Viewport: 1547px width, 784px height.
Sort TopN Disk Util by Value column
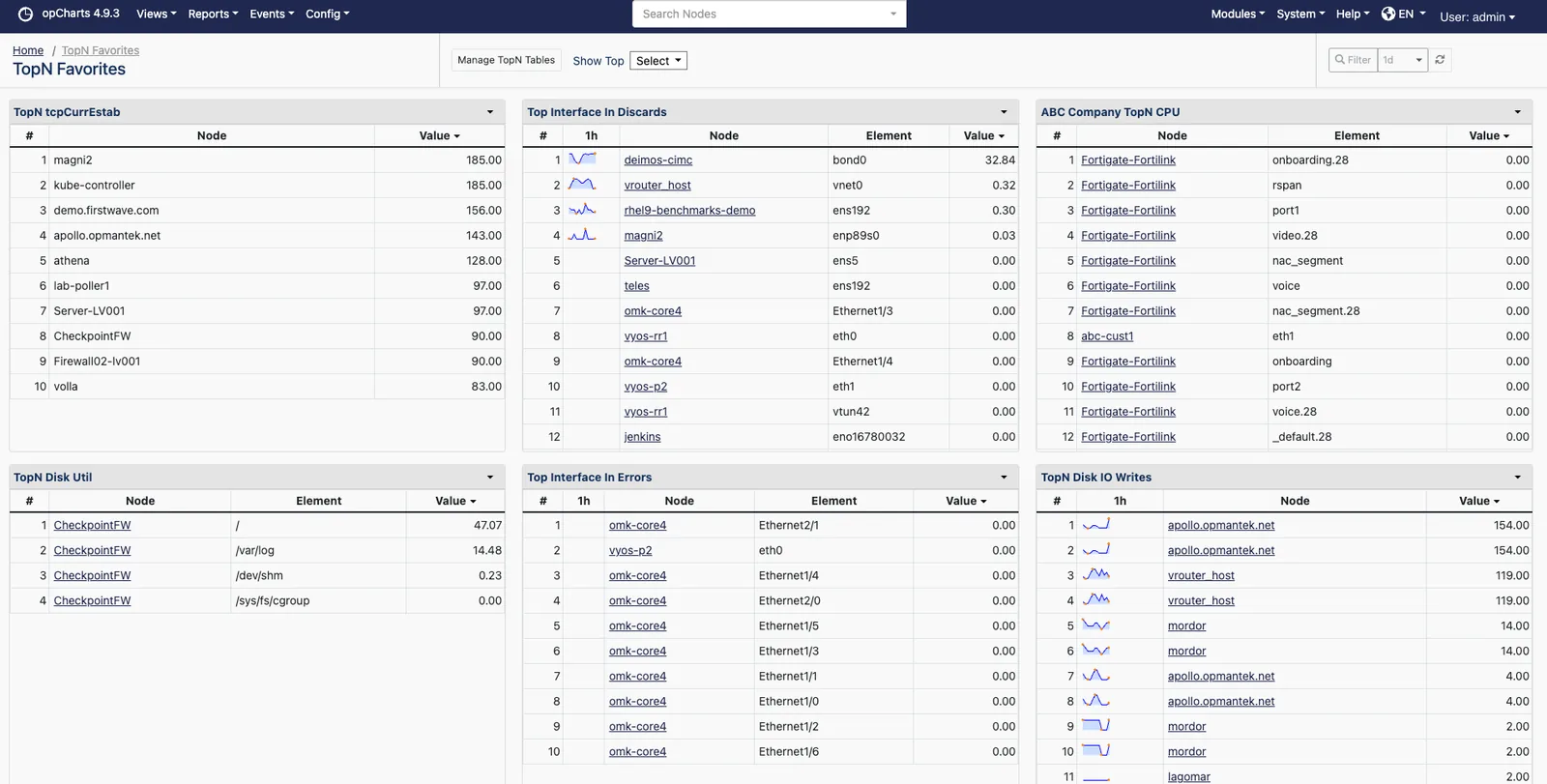point(455,501)
